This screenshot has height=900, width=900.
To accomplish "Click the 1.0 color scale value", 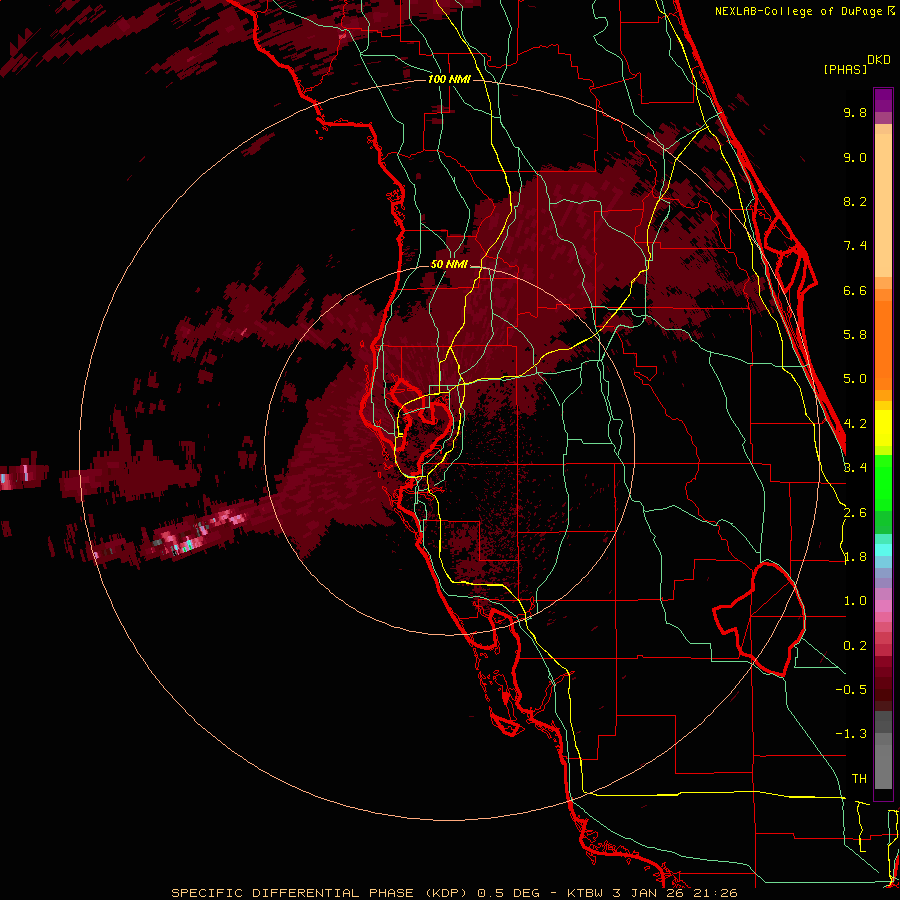I will pos(855,601).
